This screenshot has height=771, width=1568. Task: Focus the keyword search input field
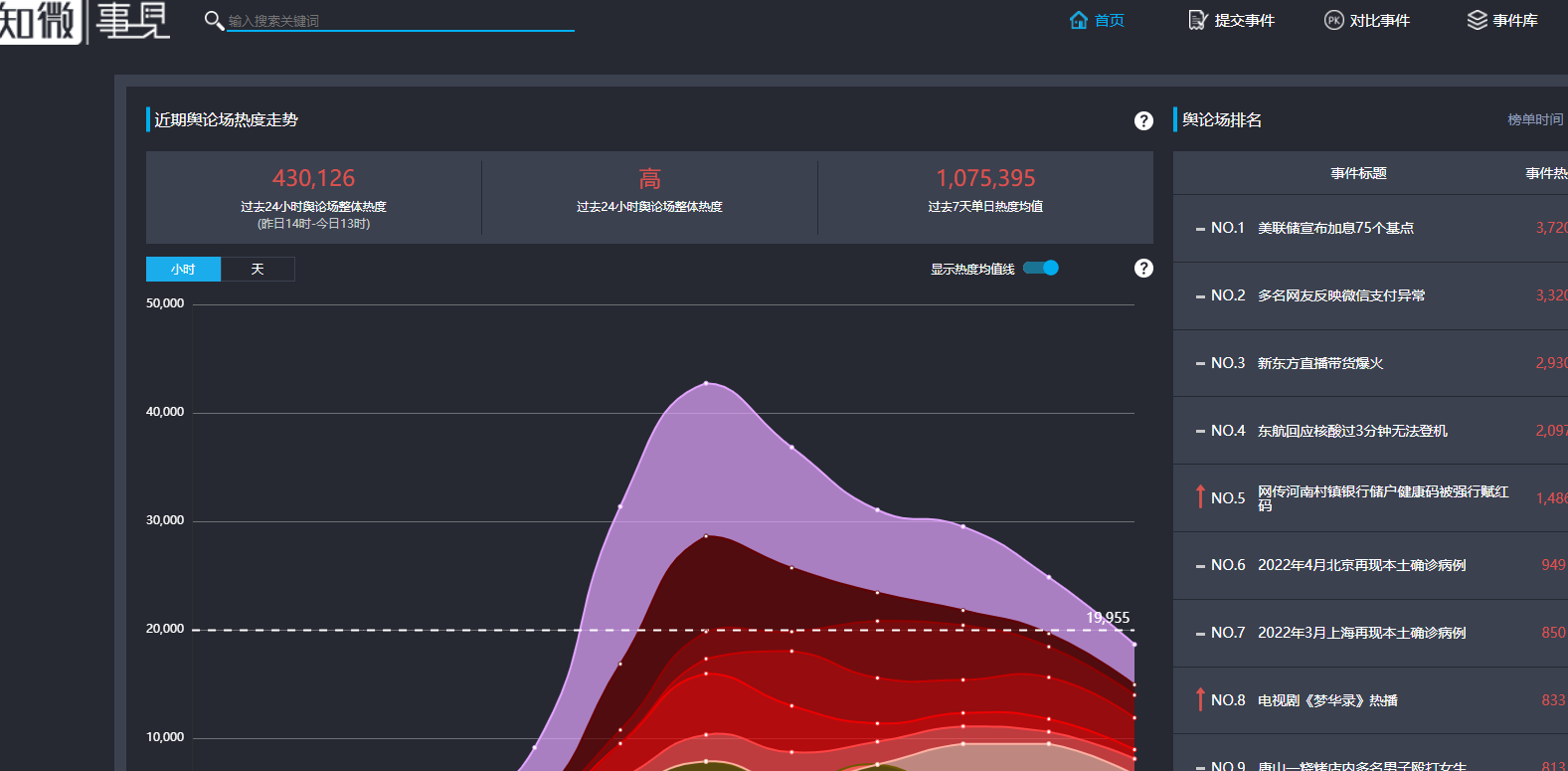401,21
